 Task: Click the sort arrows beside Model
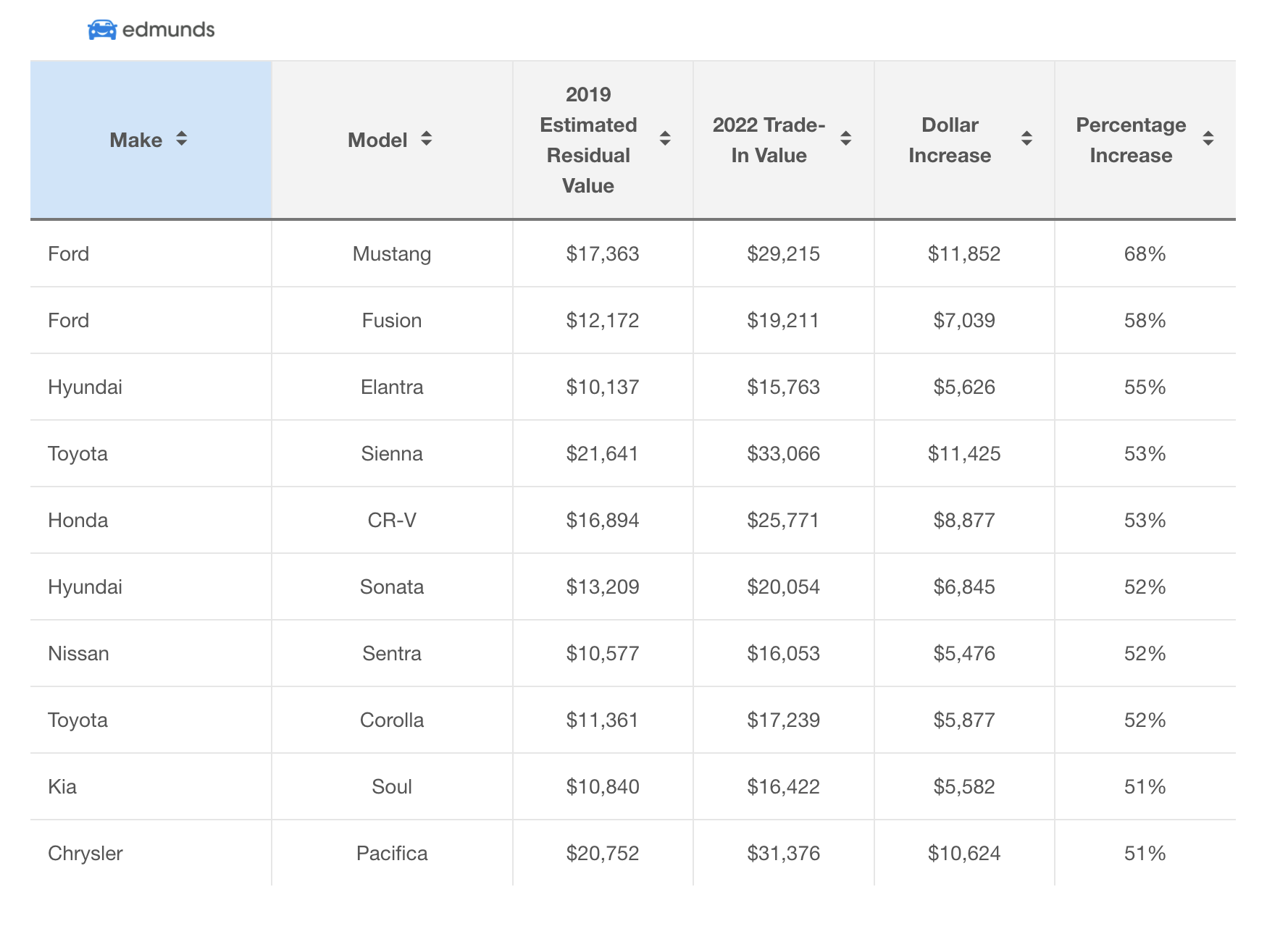pos(426,139)
